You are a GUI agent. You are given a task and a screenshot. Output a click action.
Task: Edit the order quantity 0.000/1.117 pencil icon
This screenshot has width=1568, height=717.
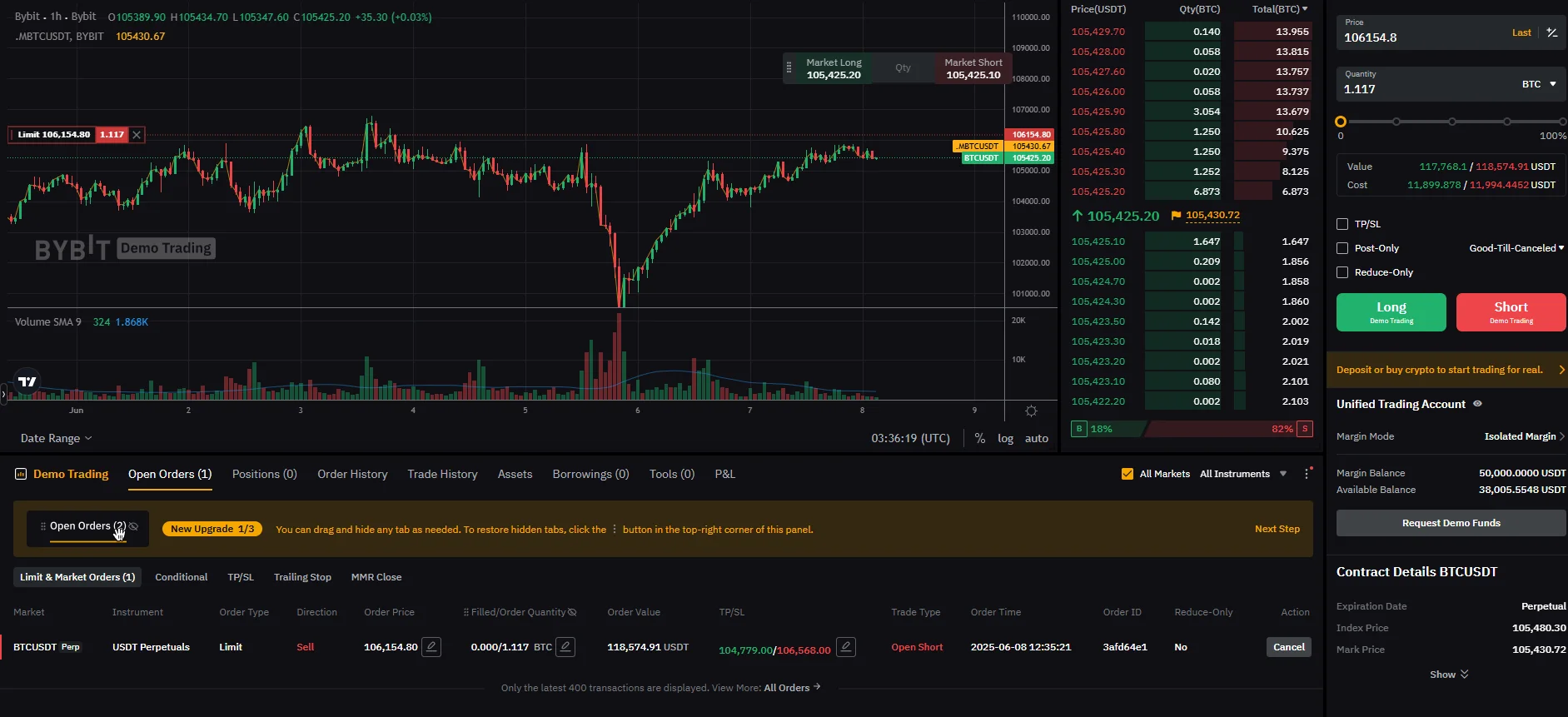click(565, 647)
